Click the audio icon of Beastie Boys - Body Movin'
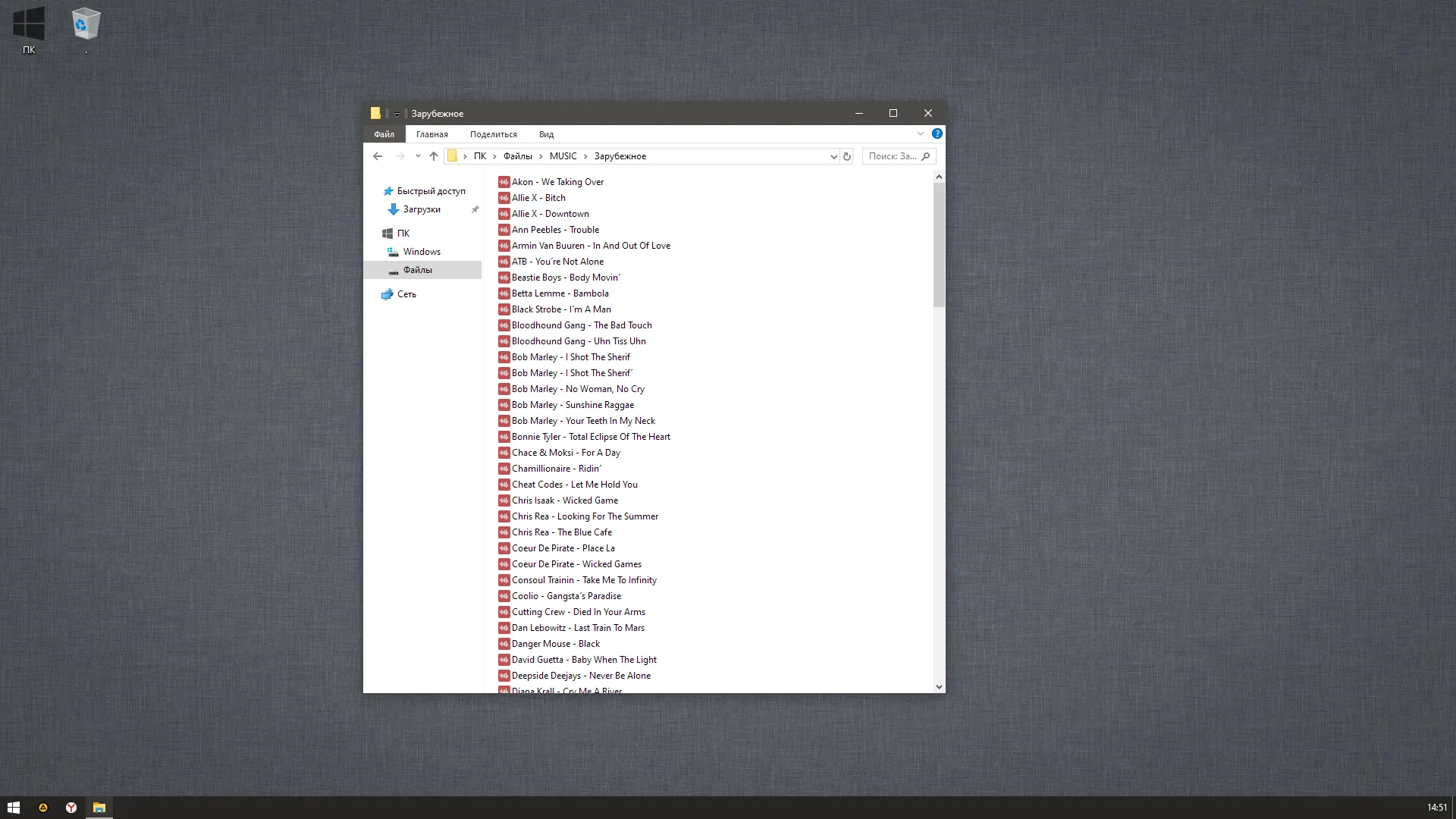Image resolution: width=1456 pixels, height=819 pixels. (504, 278)
